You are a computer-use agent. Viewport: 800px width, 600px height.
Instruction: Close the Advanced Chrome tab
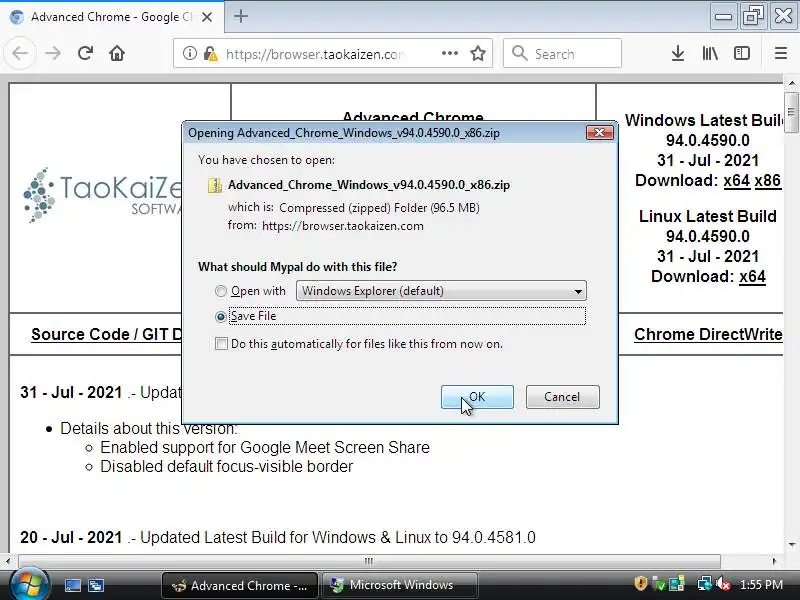(x=207, y=17)
